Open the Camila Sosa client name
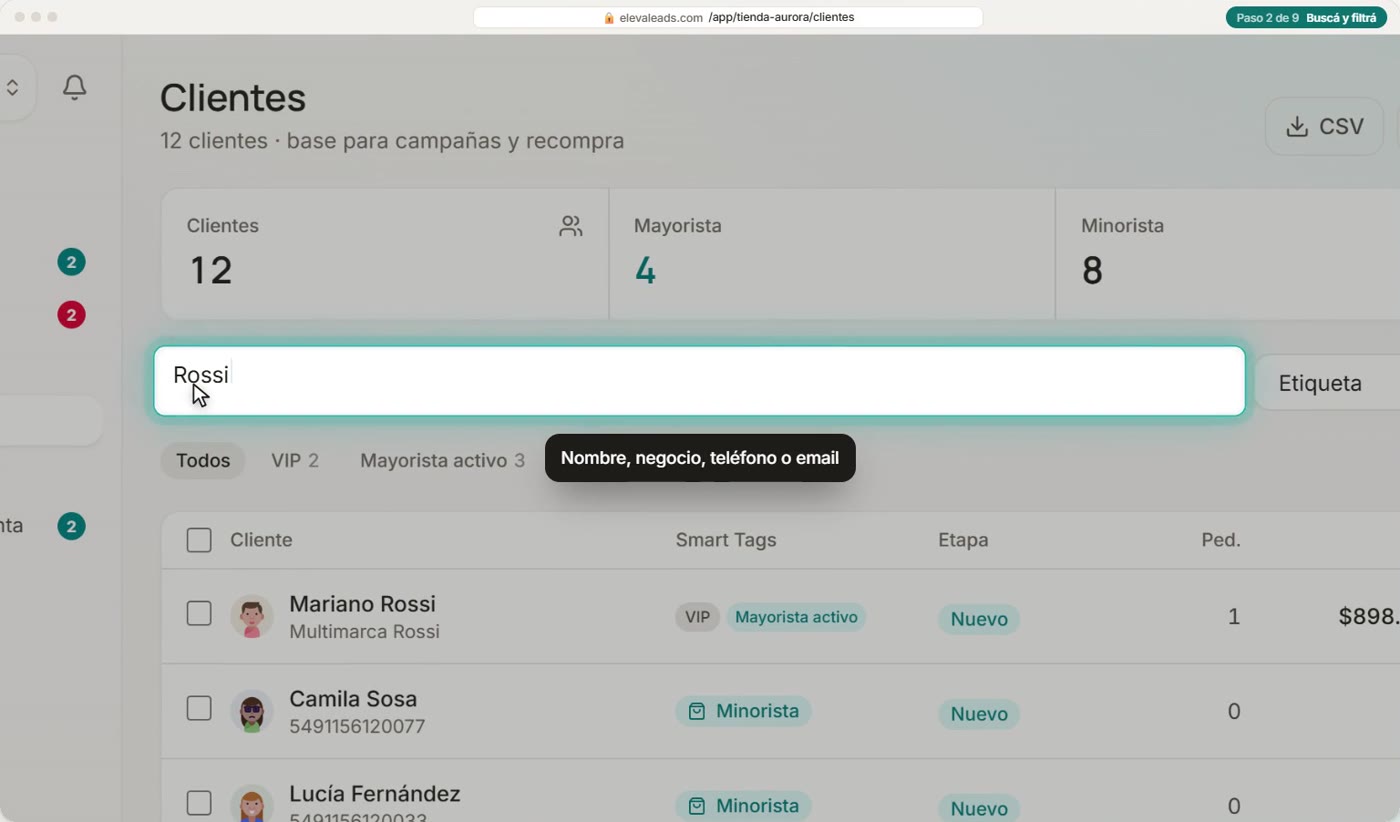Image resolution: width=1400 pixels, height=822 pixels. pyautogui.click(x=353, y=699)
